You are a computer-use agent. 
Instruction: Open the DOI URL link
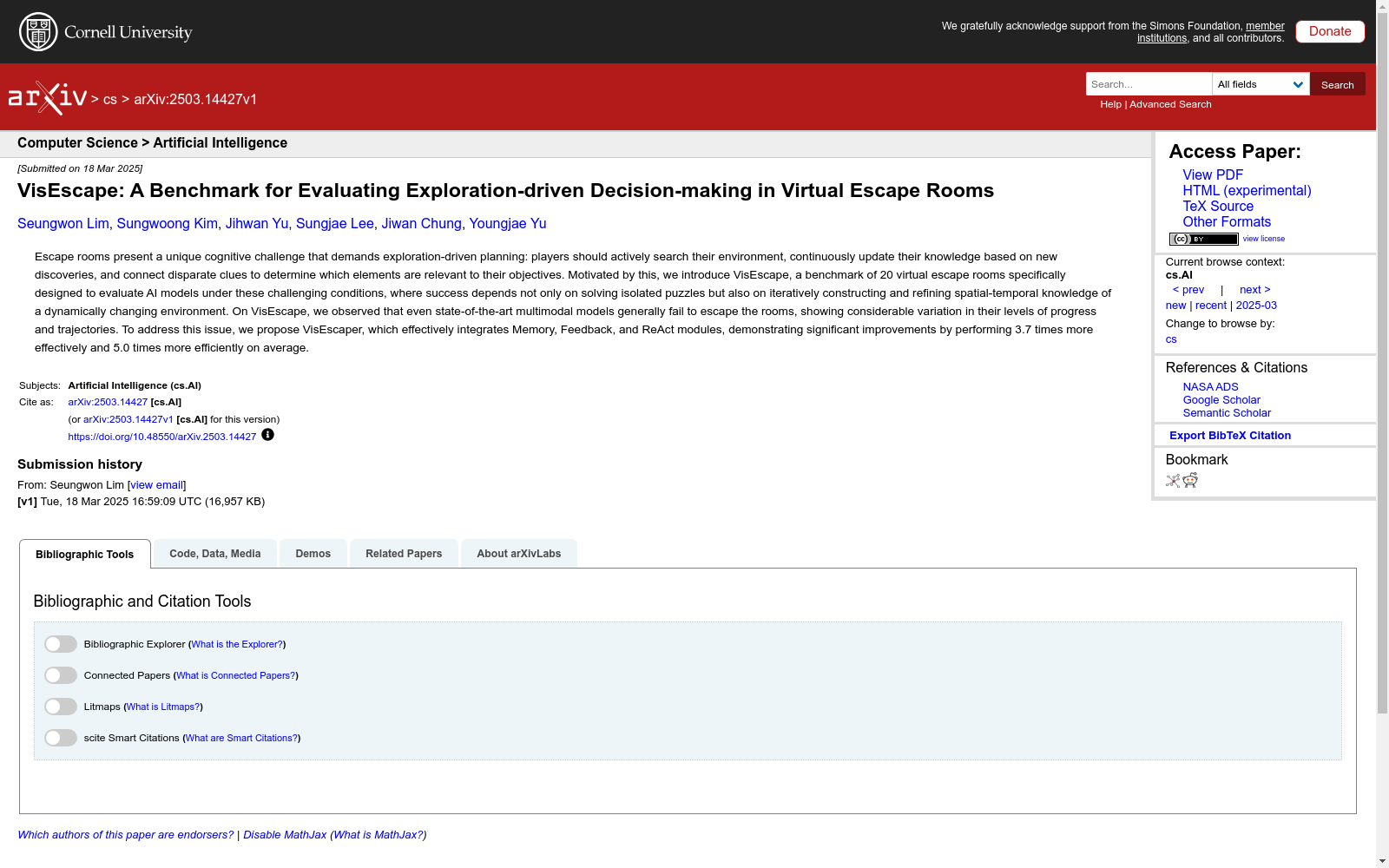tap(162, 437)
